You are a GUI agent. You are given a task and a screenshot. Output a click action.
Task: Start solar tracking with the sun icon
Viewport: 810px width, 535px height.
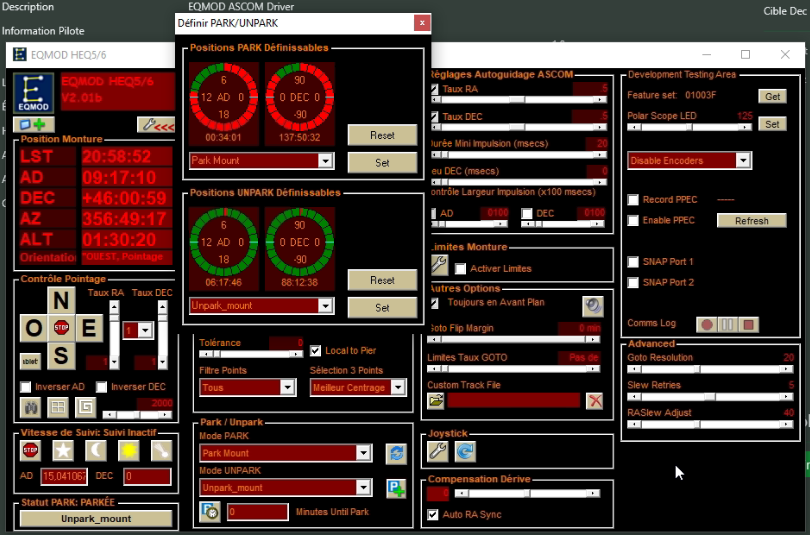129,451
